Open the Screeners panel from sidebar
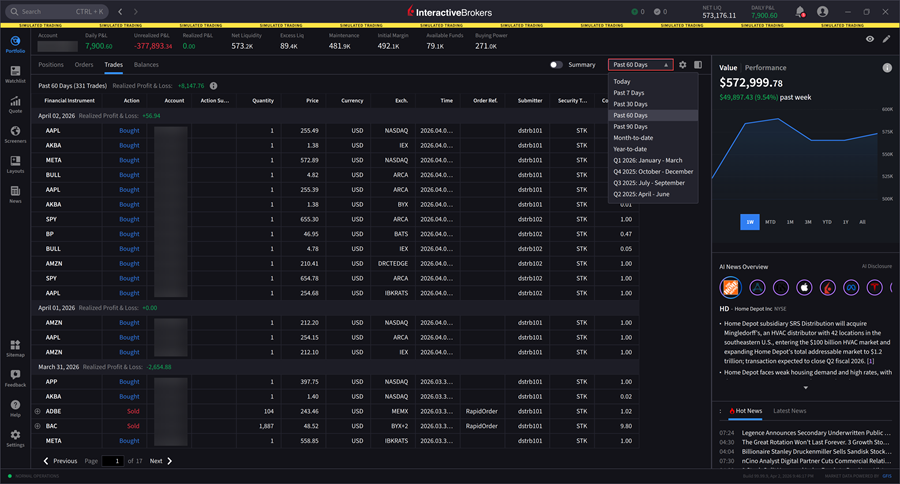This screenshot has width=900, height=484. (x=15, y=135)
